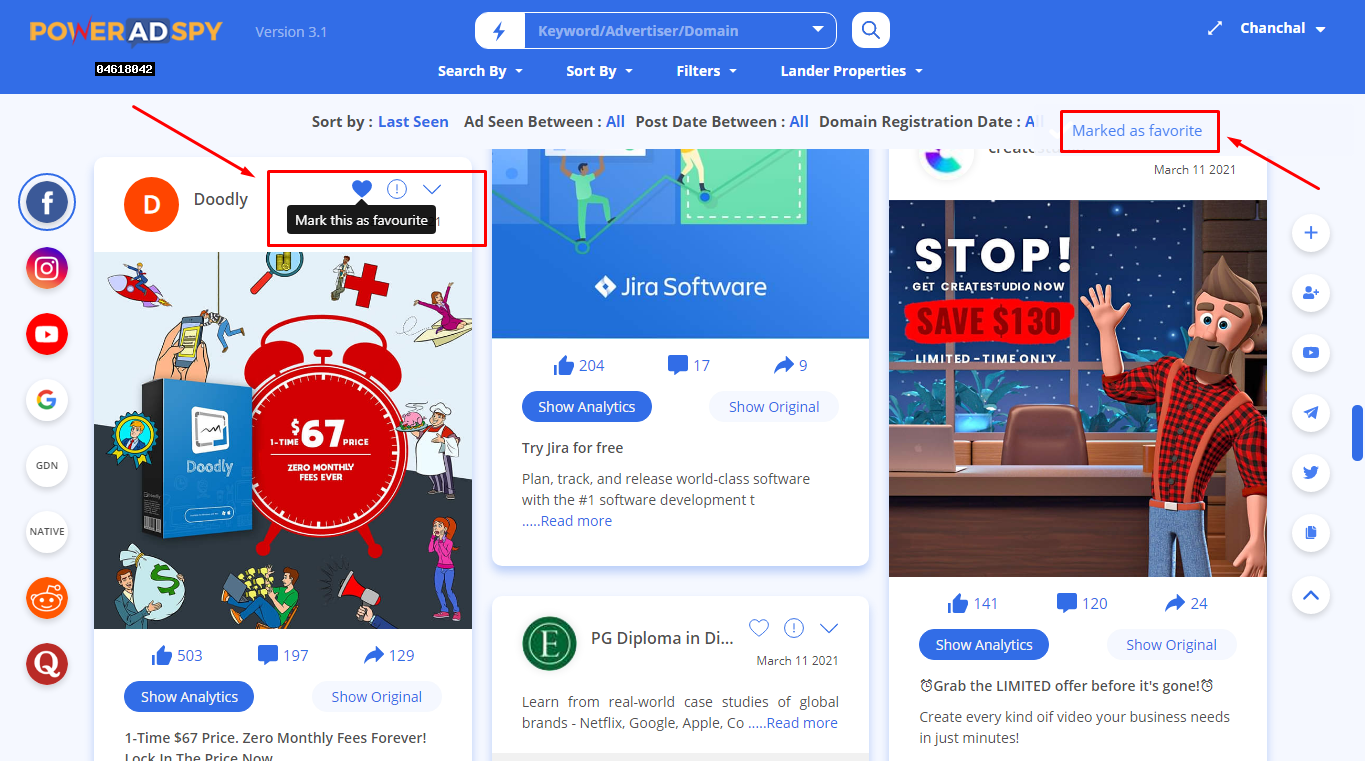
Task: Open the dropdown arrow inside the search box
Action: click(819, 30)
